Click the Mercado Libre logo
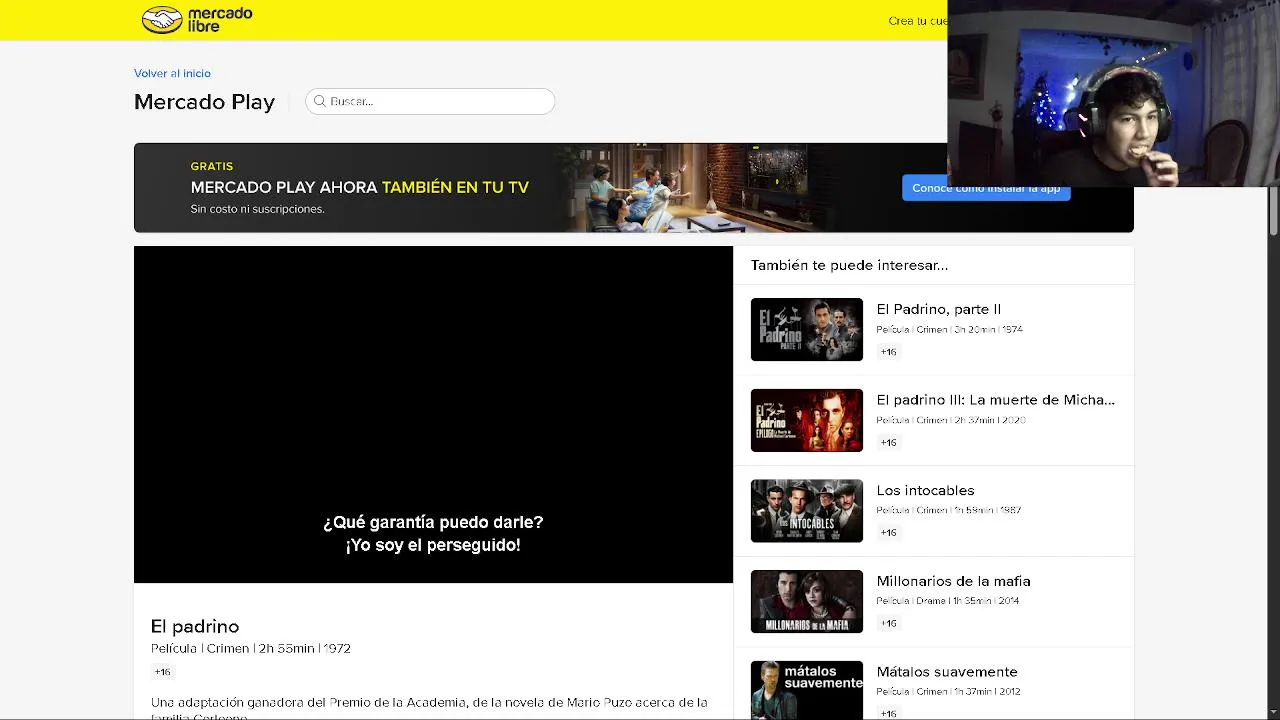1280x720 pixels. (197, 19)
